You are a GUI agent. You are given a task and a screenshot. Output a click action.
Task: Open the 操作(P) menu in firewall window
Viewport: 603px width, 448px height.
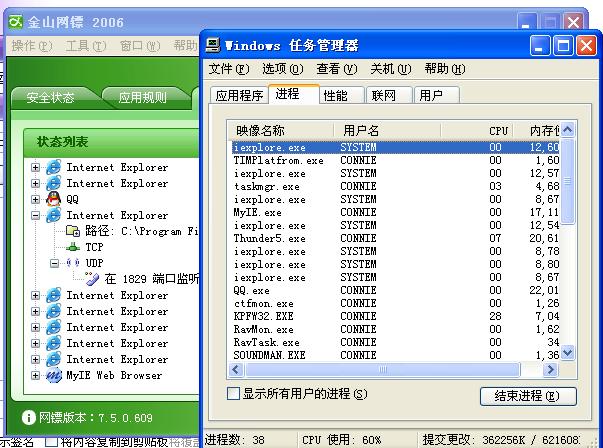pyautogui.click(x=32, y=46)
